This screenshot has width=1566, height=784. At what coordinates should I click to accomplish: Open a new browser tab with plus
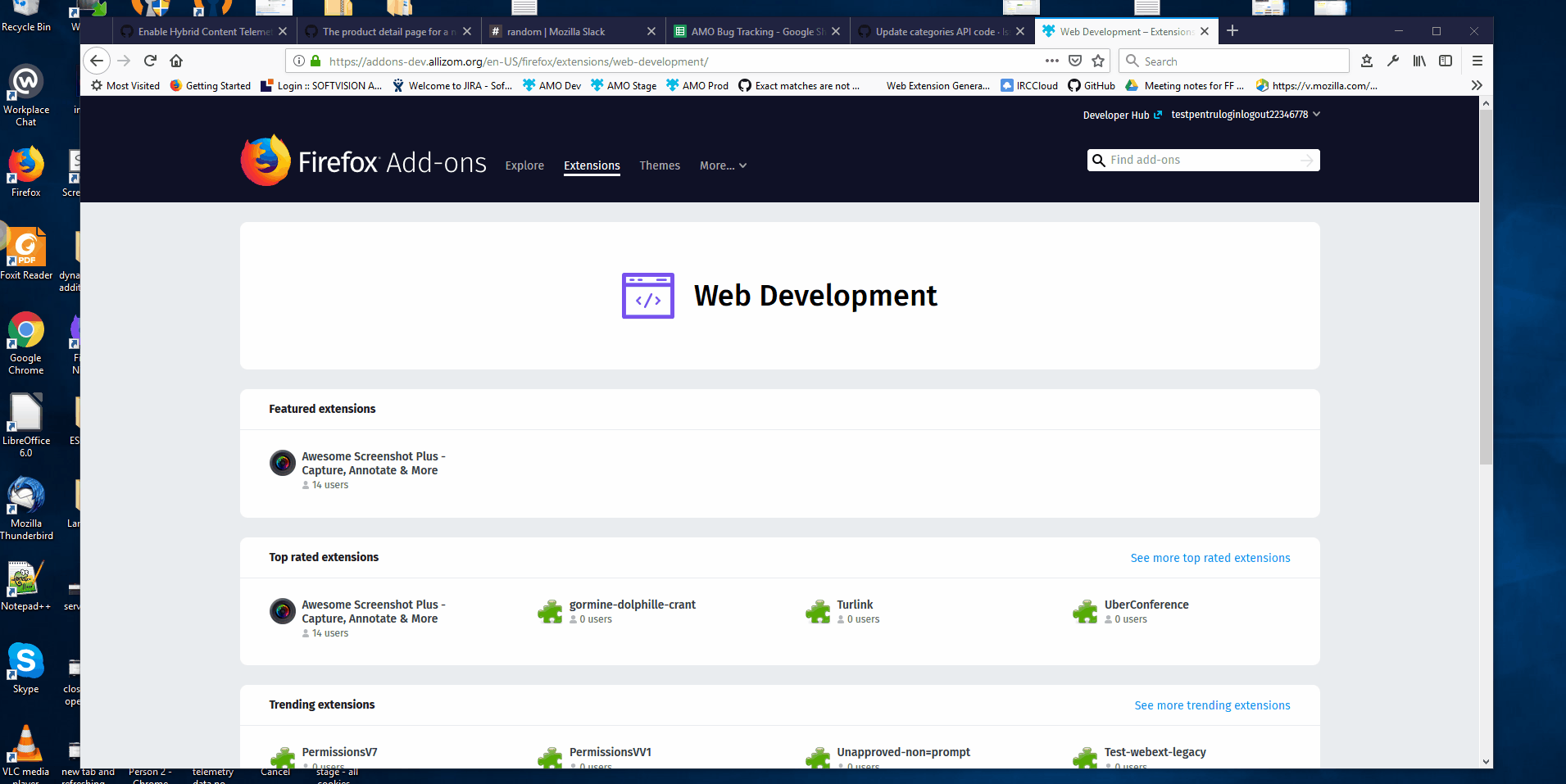(1232, 31)
